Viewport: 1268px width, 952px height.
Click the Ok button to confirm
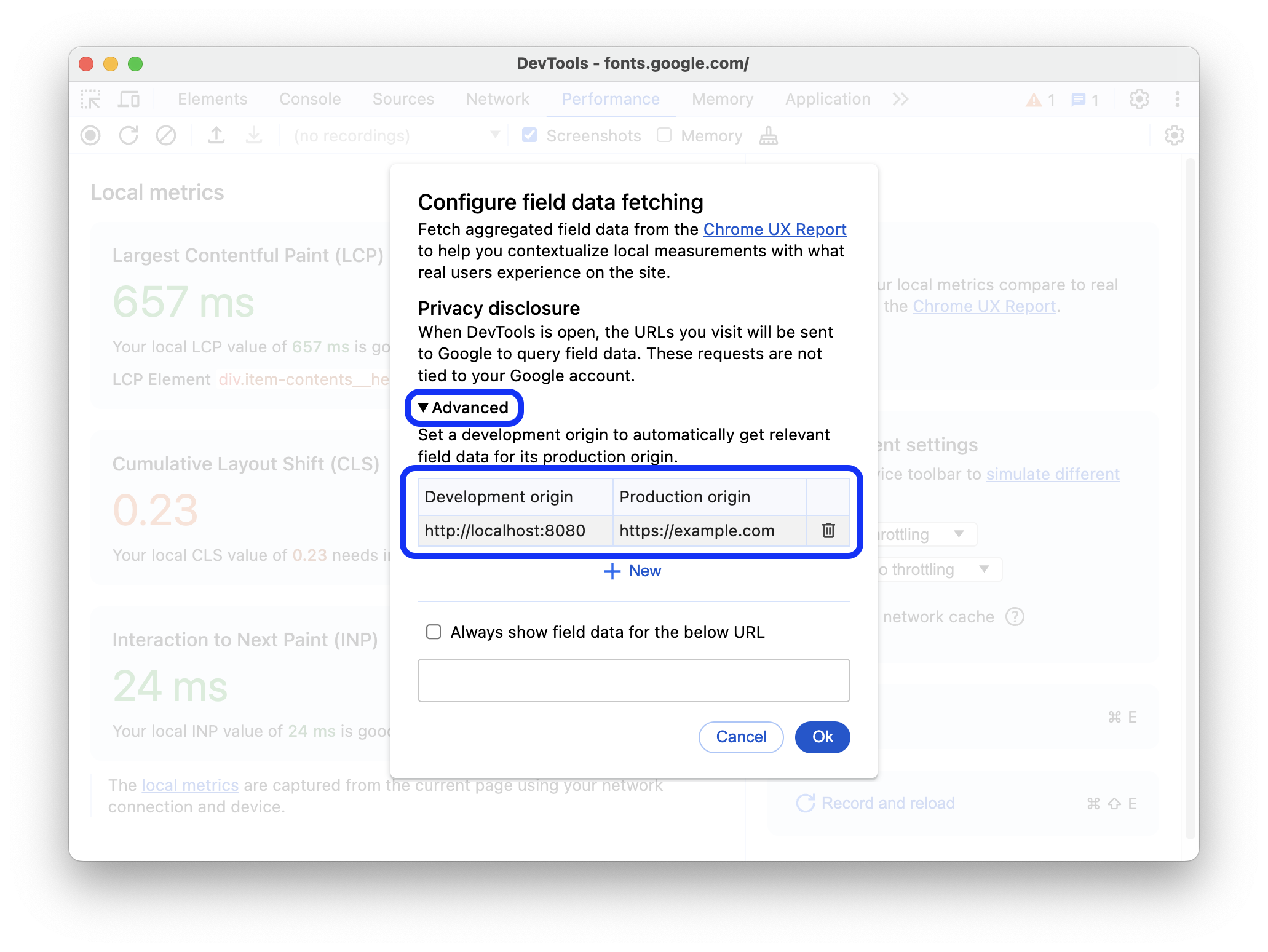tap(822, 737)
